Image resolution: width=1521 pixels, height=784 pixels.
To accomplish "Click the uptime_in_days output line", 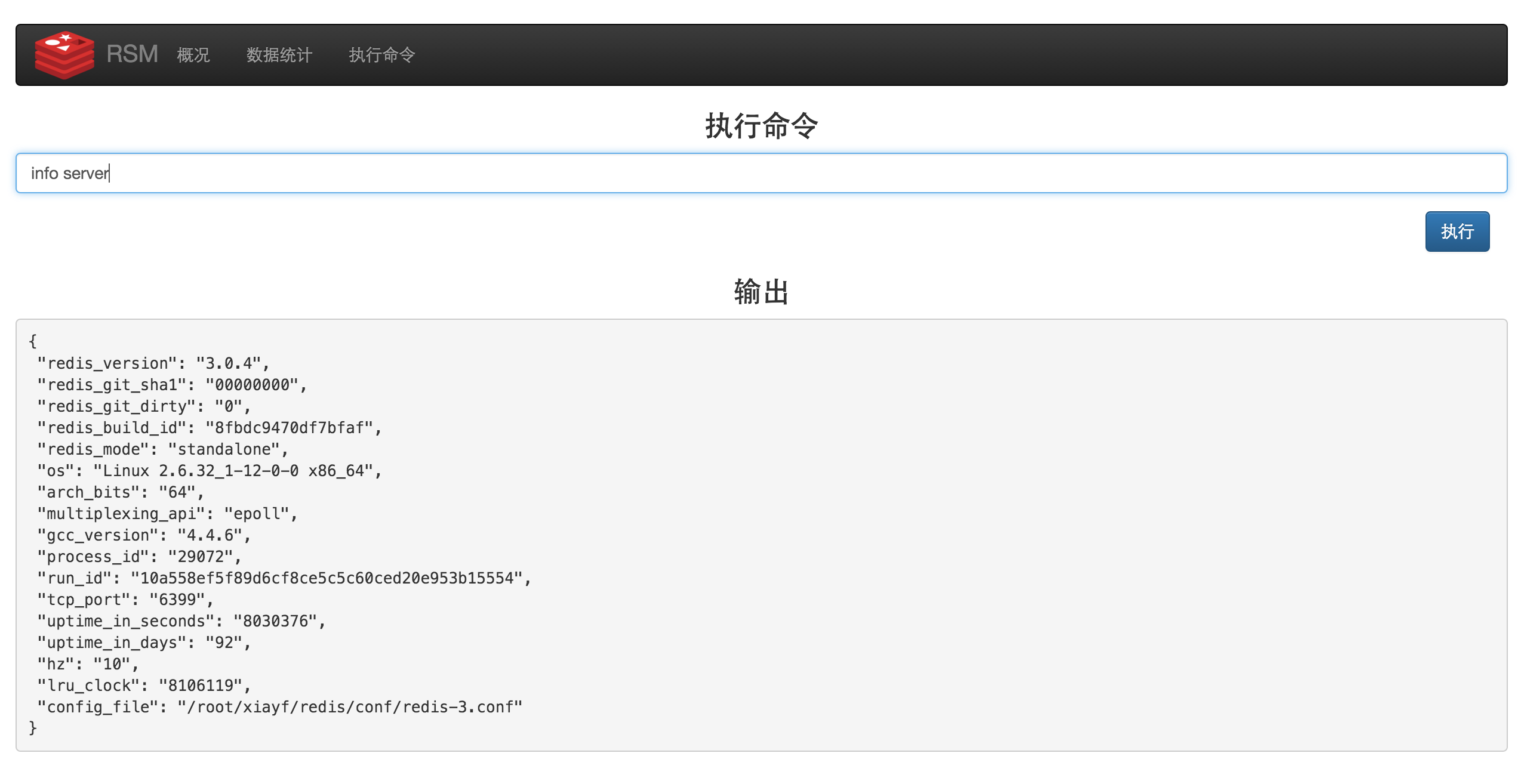I will pos(143,643).
